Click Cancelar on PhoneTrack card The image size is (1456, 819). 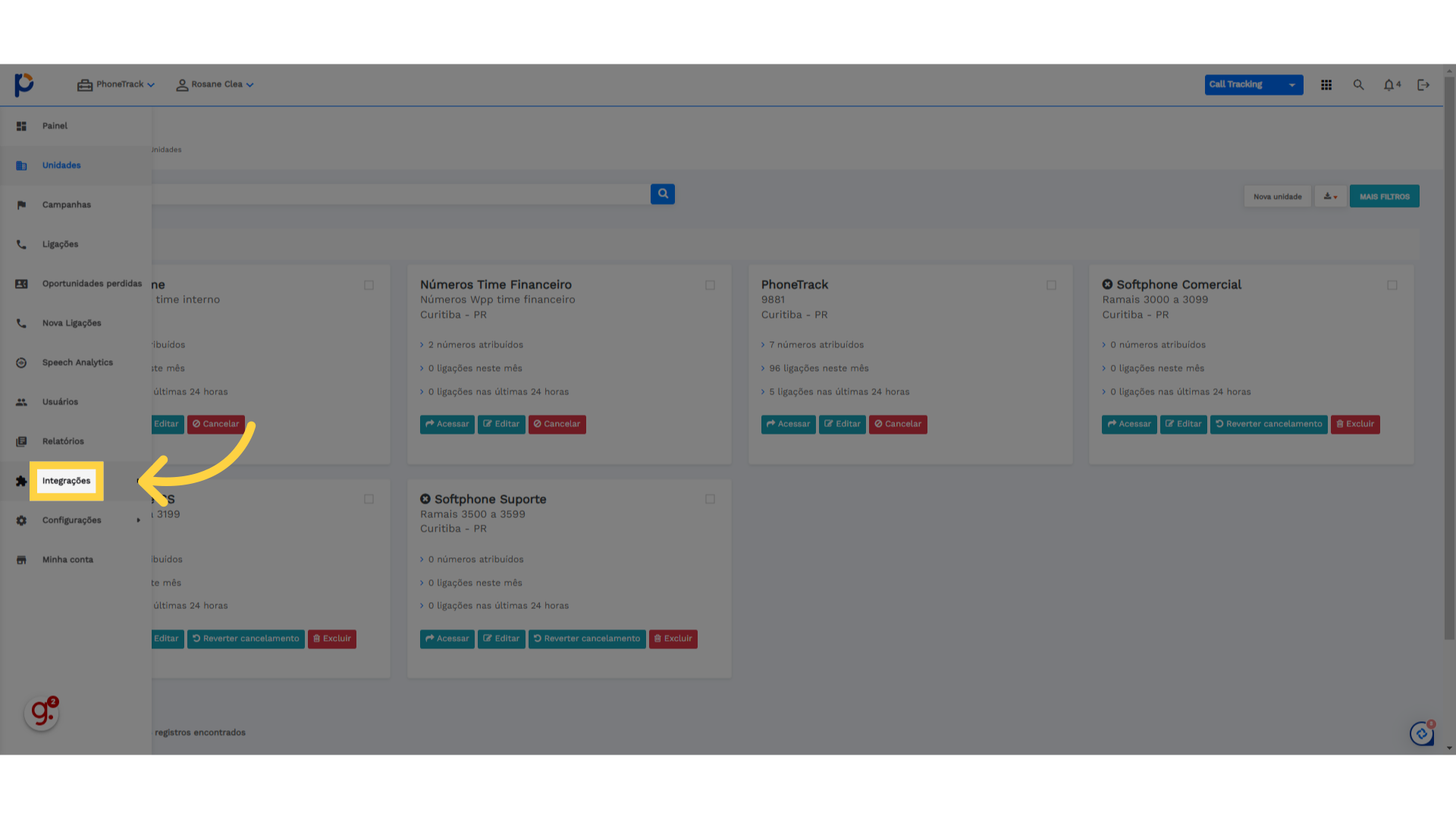click(x=898, y=424)
